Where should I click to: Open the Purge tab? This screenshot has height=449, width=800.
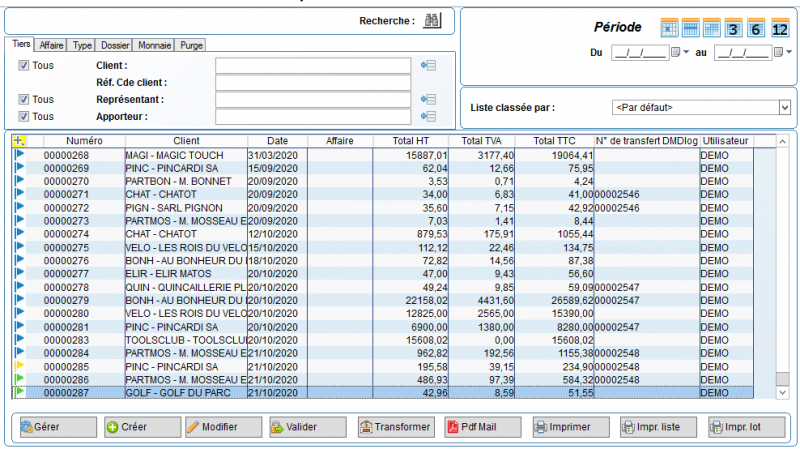191,45
